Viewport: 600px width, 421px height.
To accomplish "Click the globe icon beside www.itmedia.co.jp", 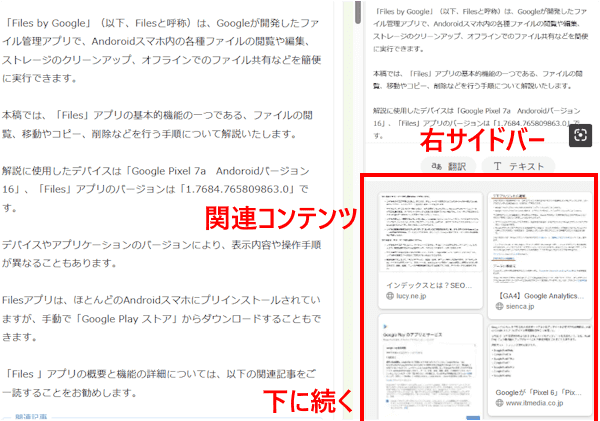I will click(x=499, y=403).
